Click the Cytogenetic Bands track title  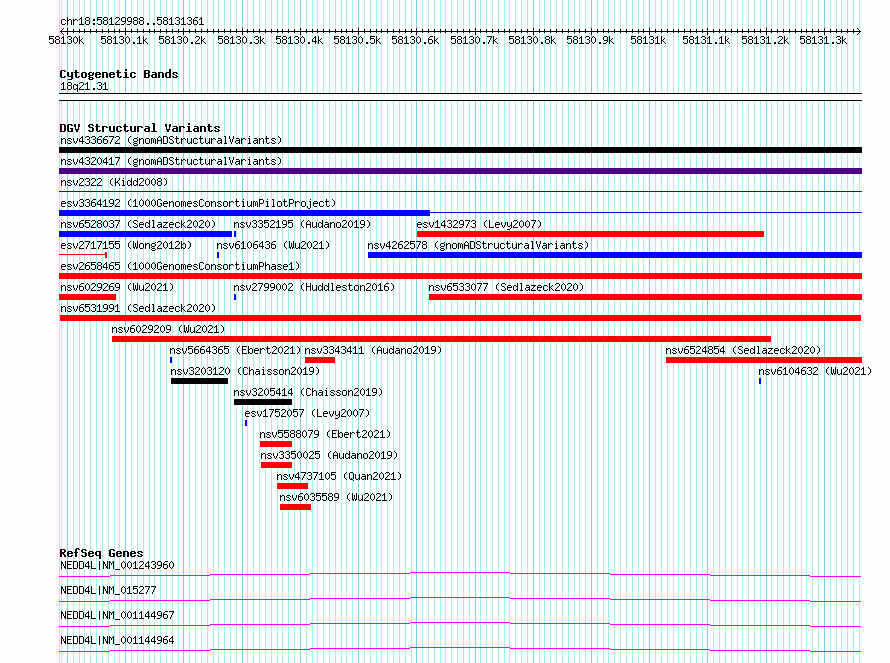[x=119, y=74]
